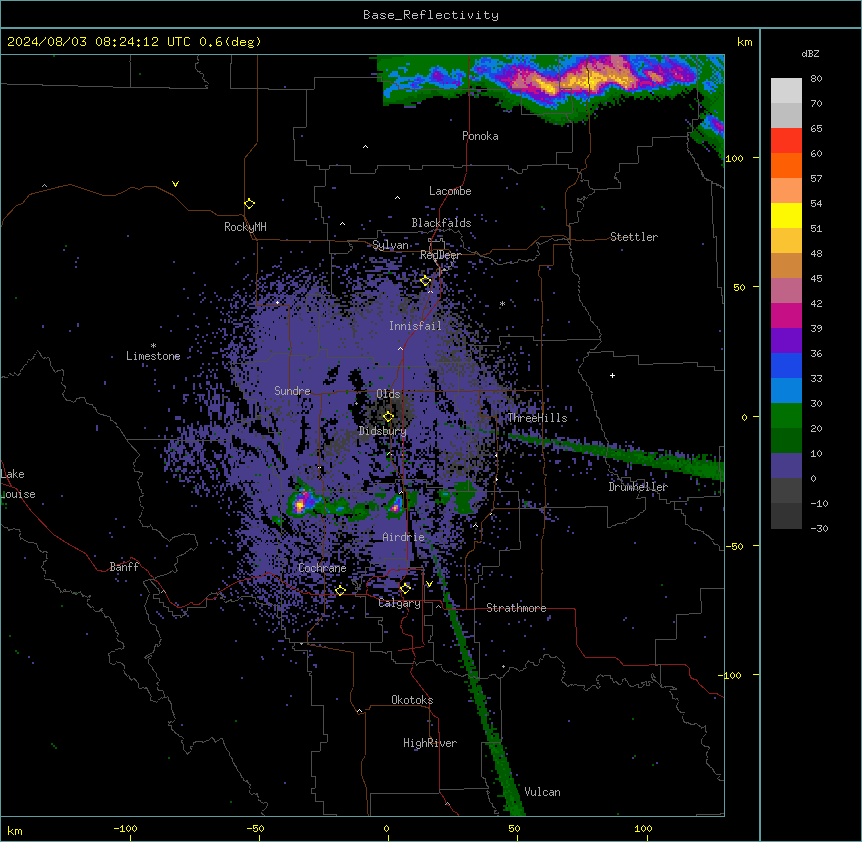The width and height of the screenshot is (862, 842).
Task: Click the yellow diamond marker above RockyMH
Action: (250, 204)
